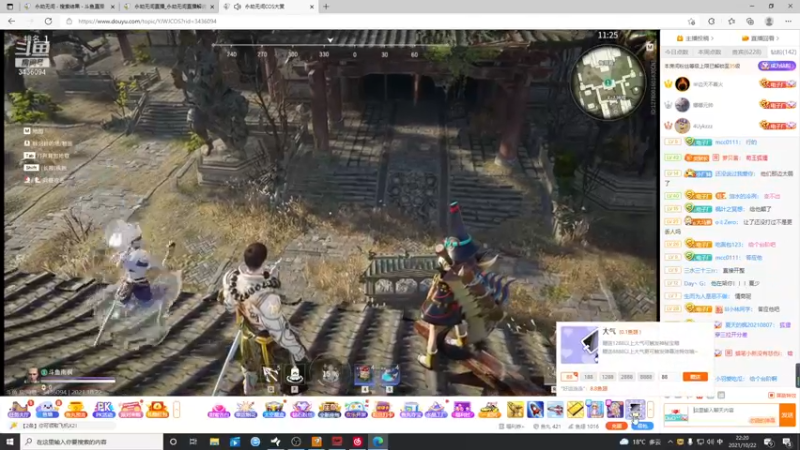Image resolution: width=800 pixels, height=450 pixels.
Task: Open the gold trophy activity icon
Action: coord(75,409)
